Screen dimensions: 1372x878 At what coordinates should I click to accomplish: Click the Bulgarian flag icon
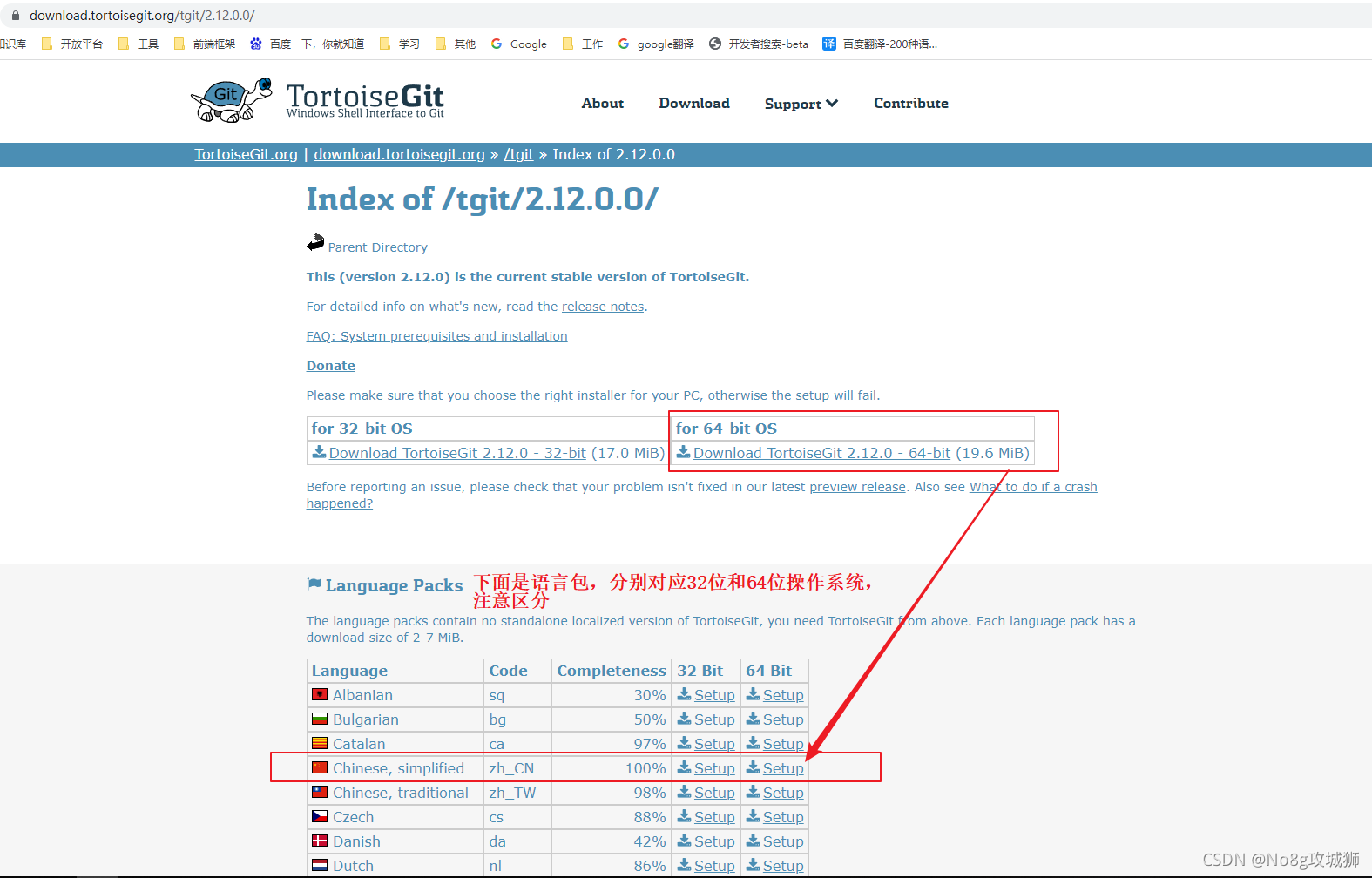[320, 719]
